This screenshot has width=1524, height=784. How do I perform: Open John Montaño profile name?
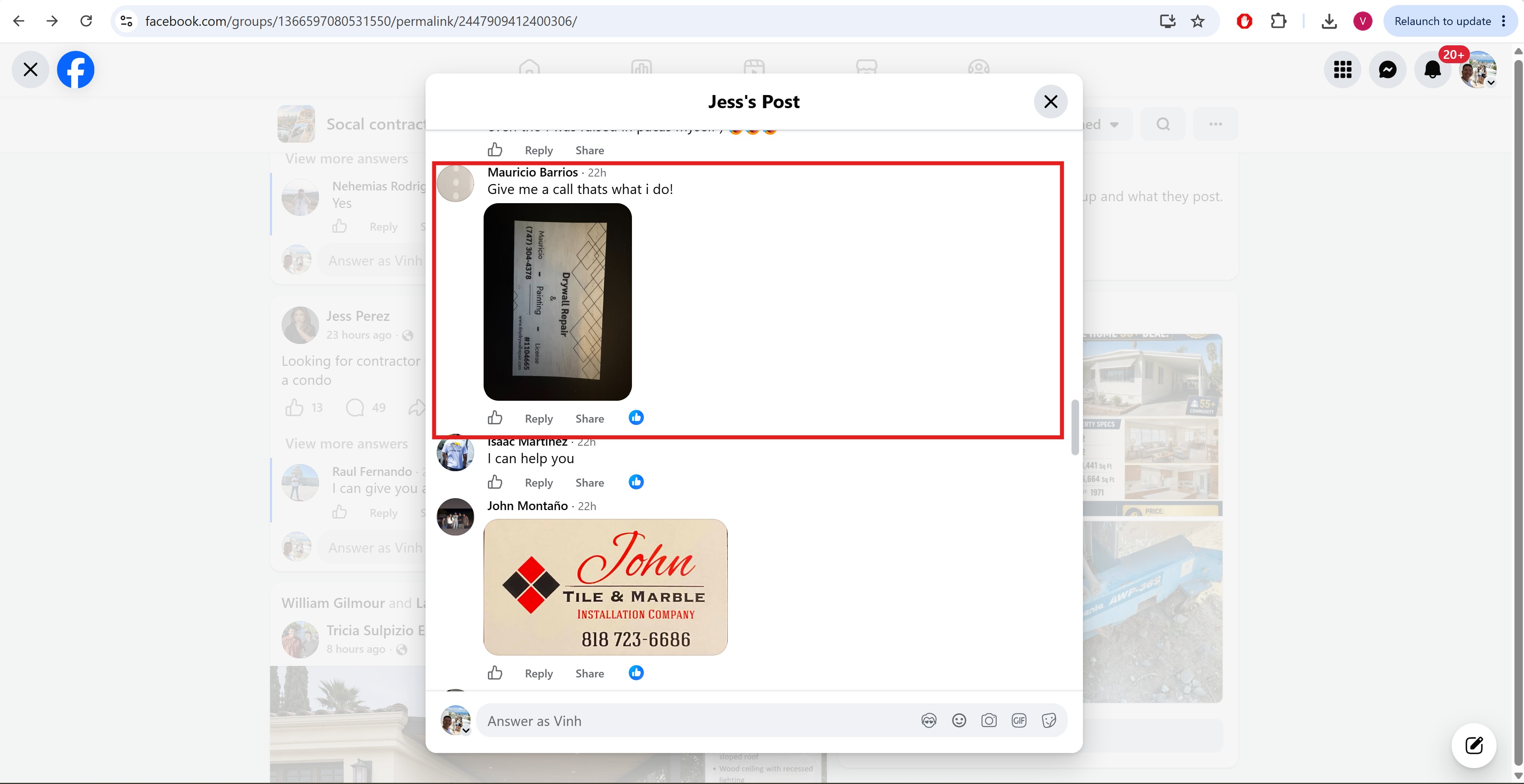527,506
